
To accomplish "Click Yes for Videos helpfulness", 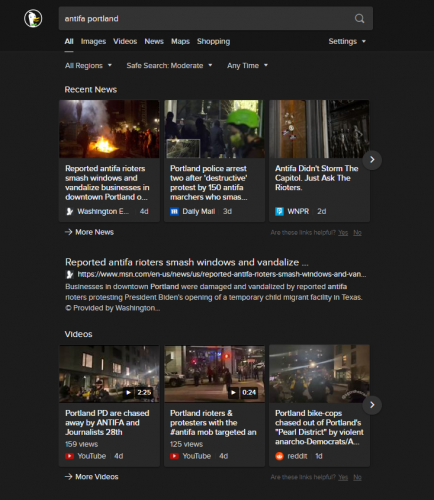I will 343,477.
